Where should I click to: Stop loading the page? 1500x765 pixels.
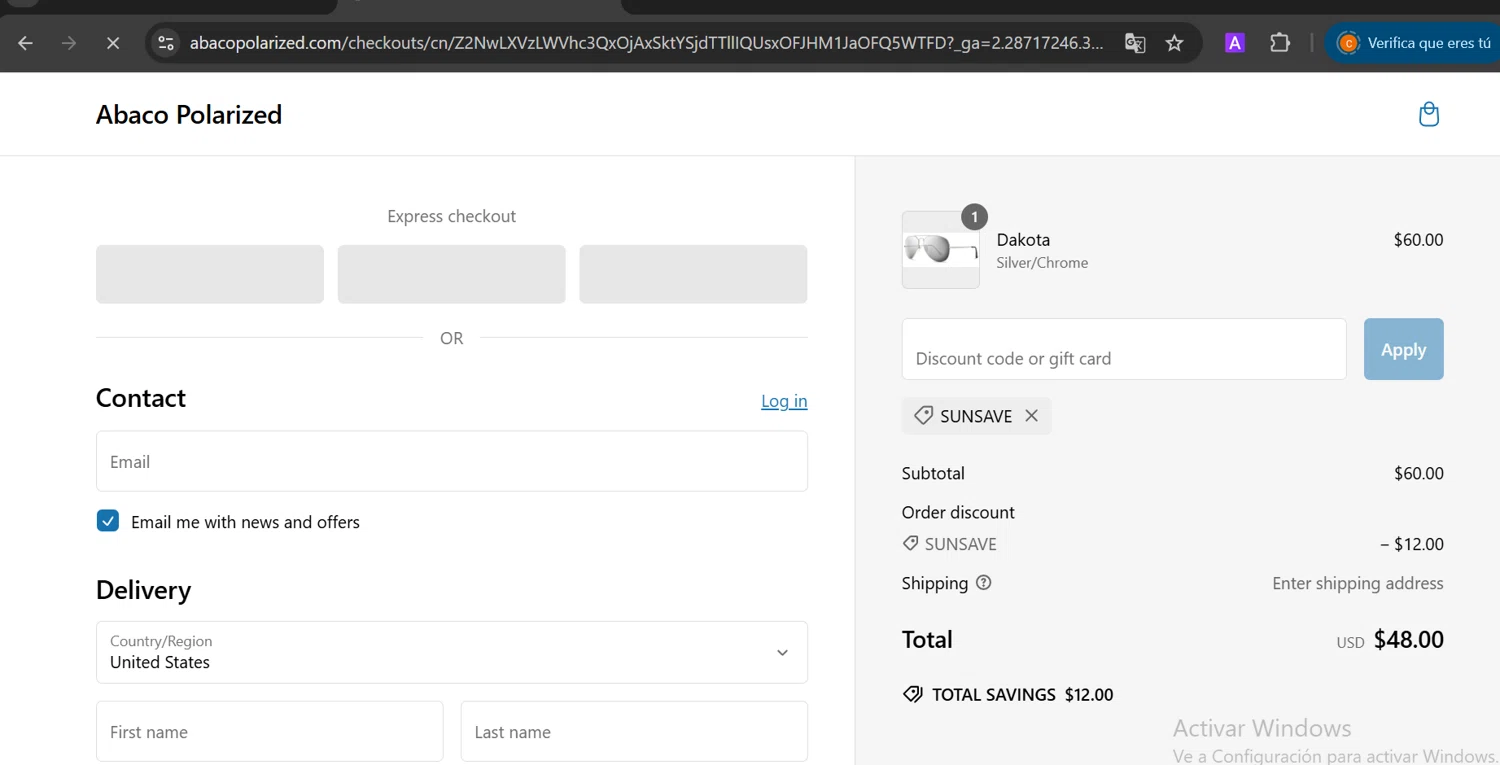(x=113, y=43)
